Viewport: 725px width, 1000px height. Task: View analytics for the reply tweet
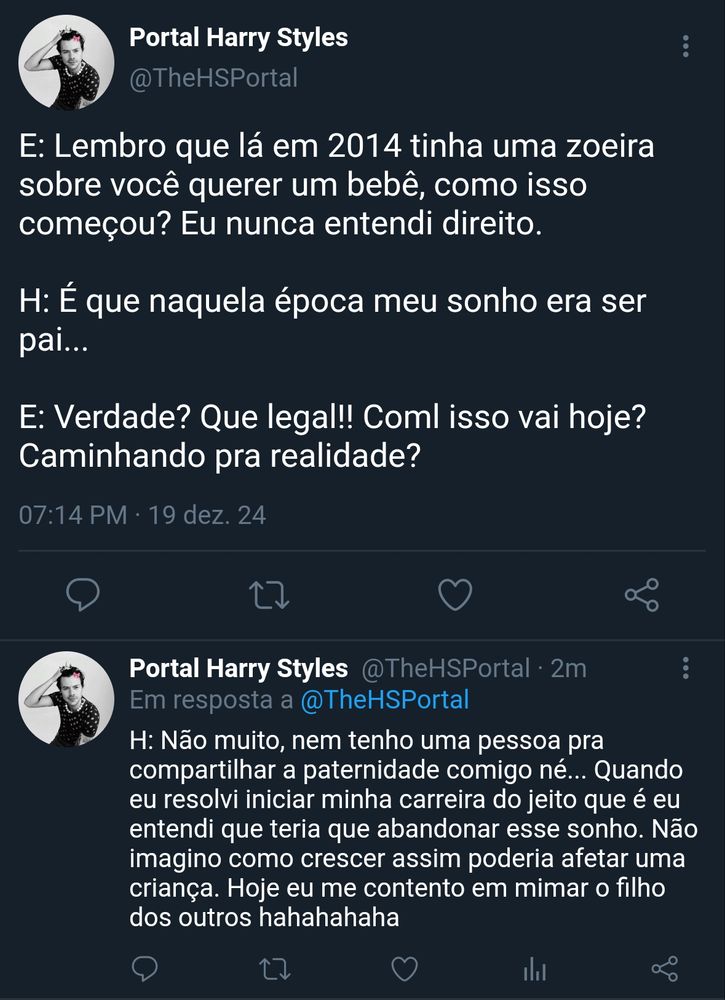point(535,968)
